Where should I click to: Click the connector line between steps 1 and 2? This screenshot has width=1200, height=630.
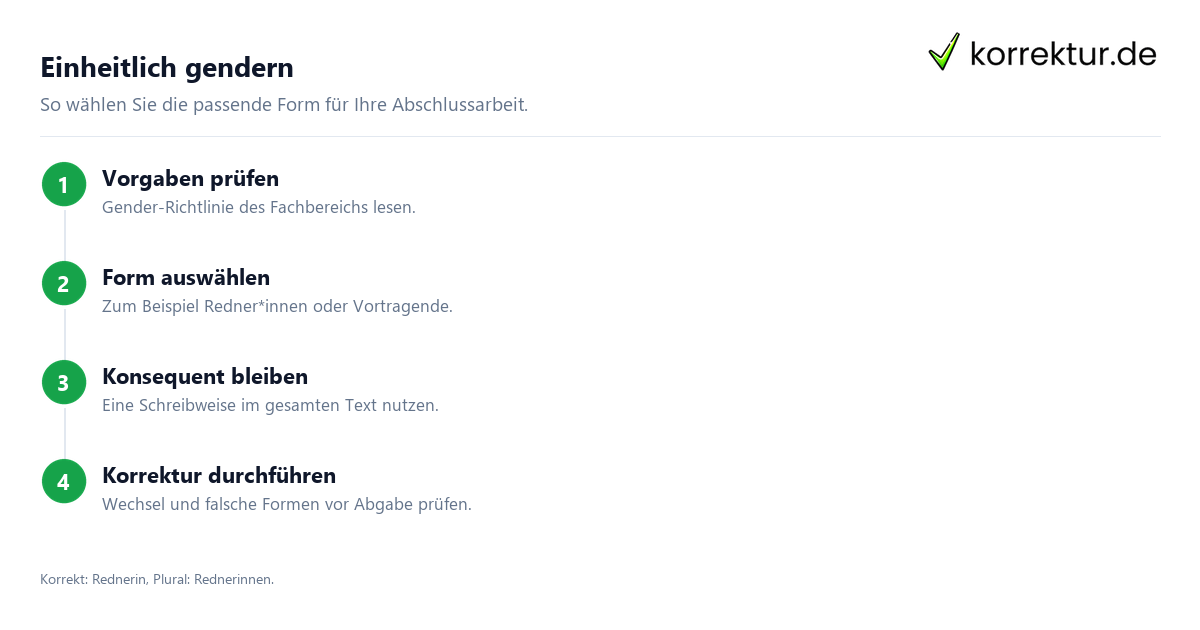(x=64, y=233)
